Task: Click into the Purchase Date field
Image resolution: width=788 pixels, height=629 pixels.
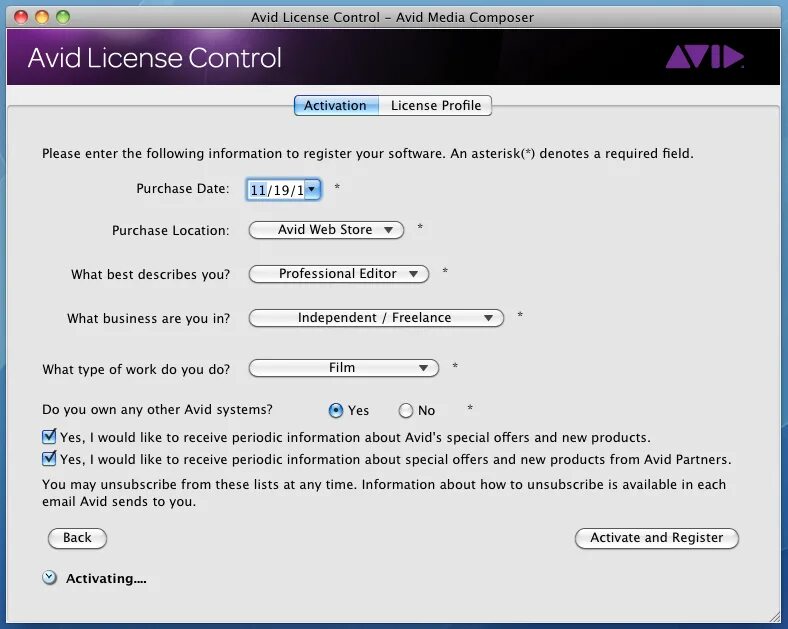Action: pos(276,190)
